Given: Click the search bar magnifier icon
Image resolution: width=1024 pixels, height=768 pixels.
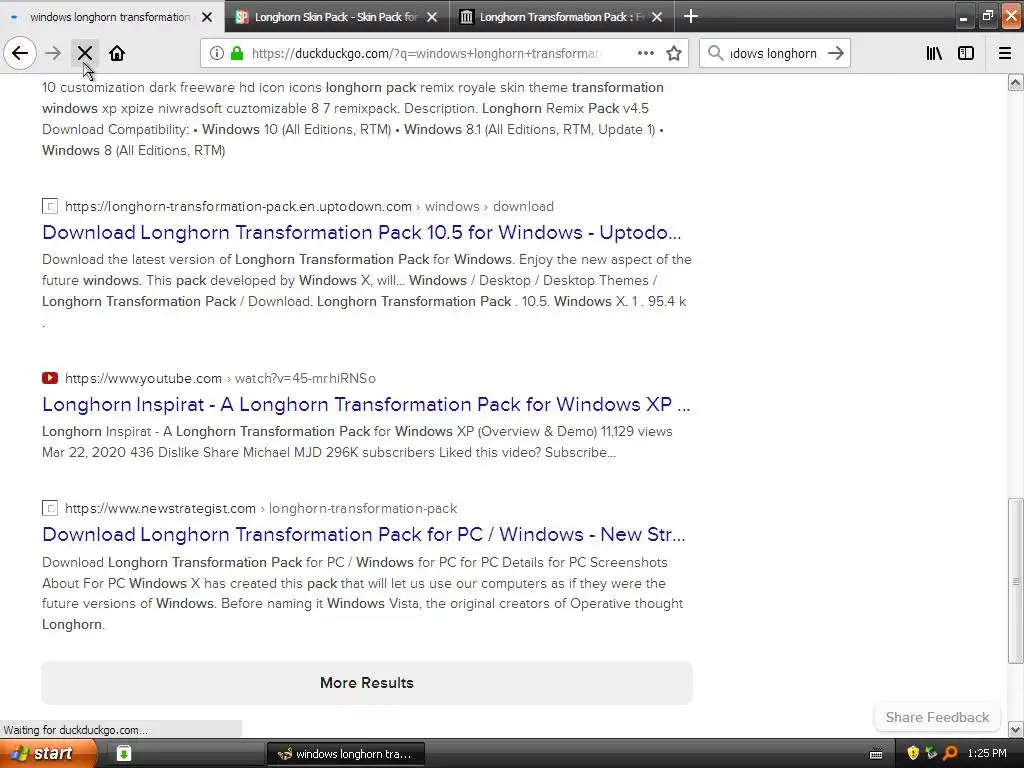Looking at the screenshot, I should point(715,53).
